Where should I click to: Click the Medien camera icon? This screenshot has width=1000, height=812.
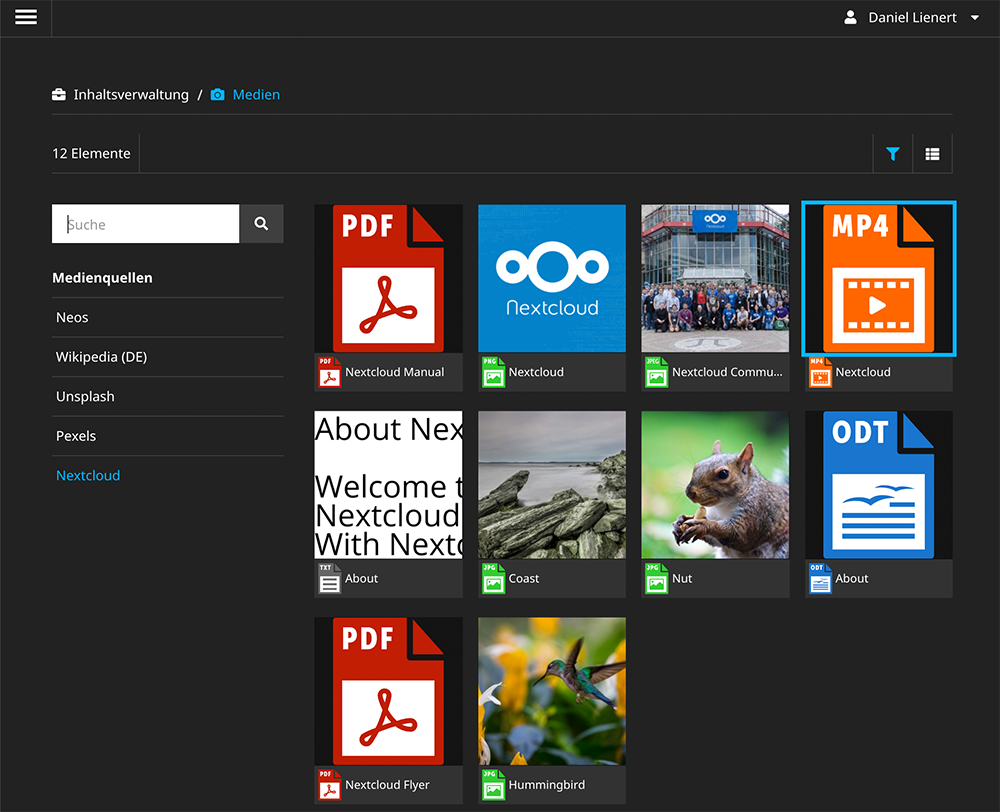click(x=217, y=94)
